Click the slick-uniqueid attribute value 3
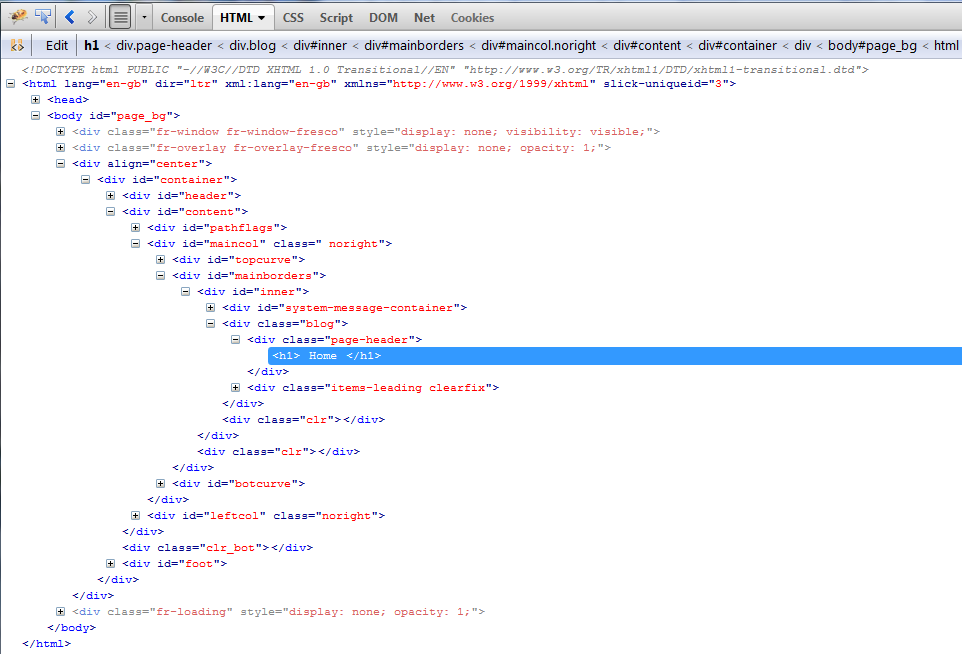The width and height of the screenshot is (962, 654). 718,83
